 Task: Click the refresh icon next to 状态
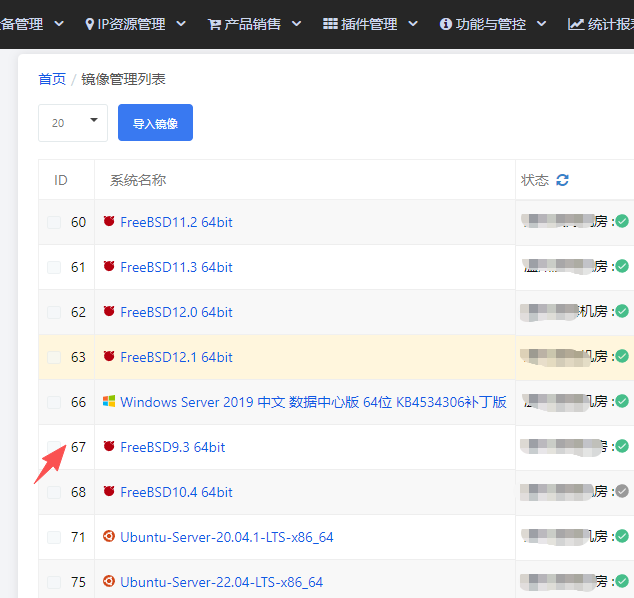(562, 180)
